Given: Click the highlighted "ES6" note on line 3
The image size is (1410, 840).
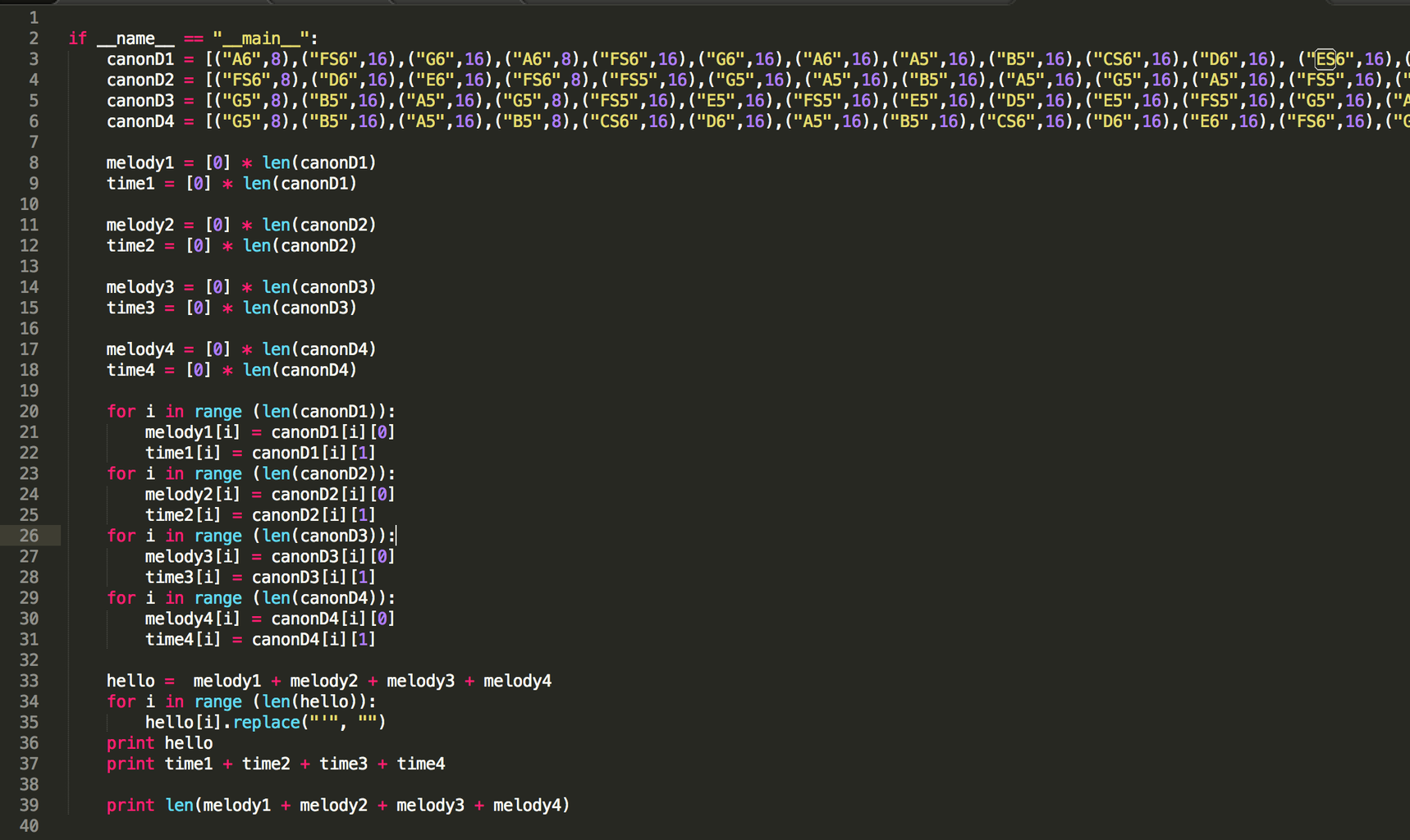Looking at the screenshot, I should pyautogui.click(x=1329, y=59).
